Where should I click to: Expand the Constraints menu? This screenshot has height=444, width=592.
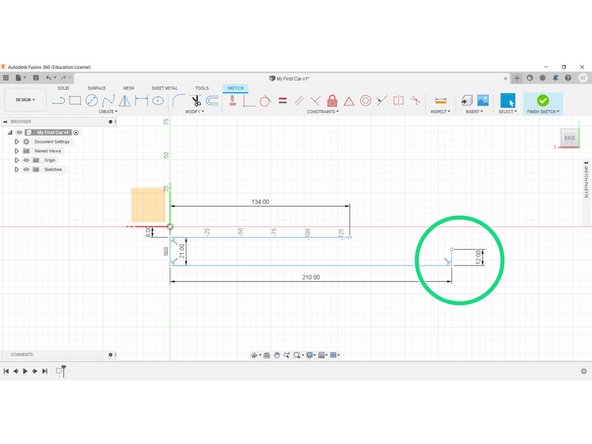click(323, 112)
